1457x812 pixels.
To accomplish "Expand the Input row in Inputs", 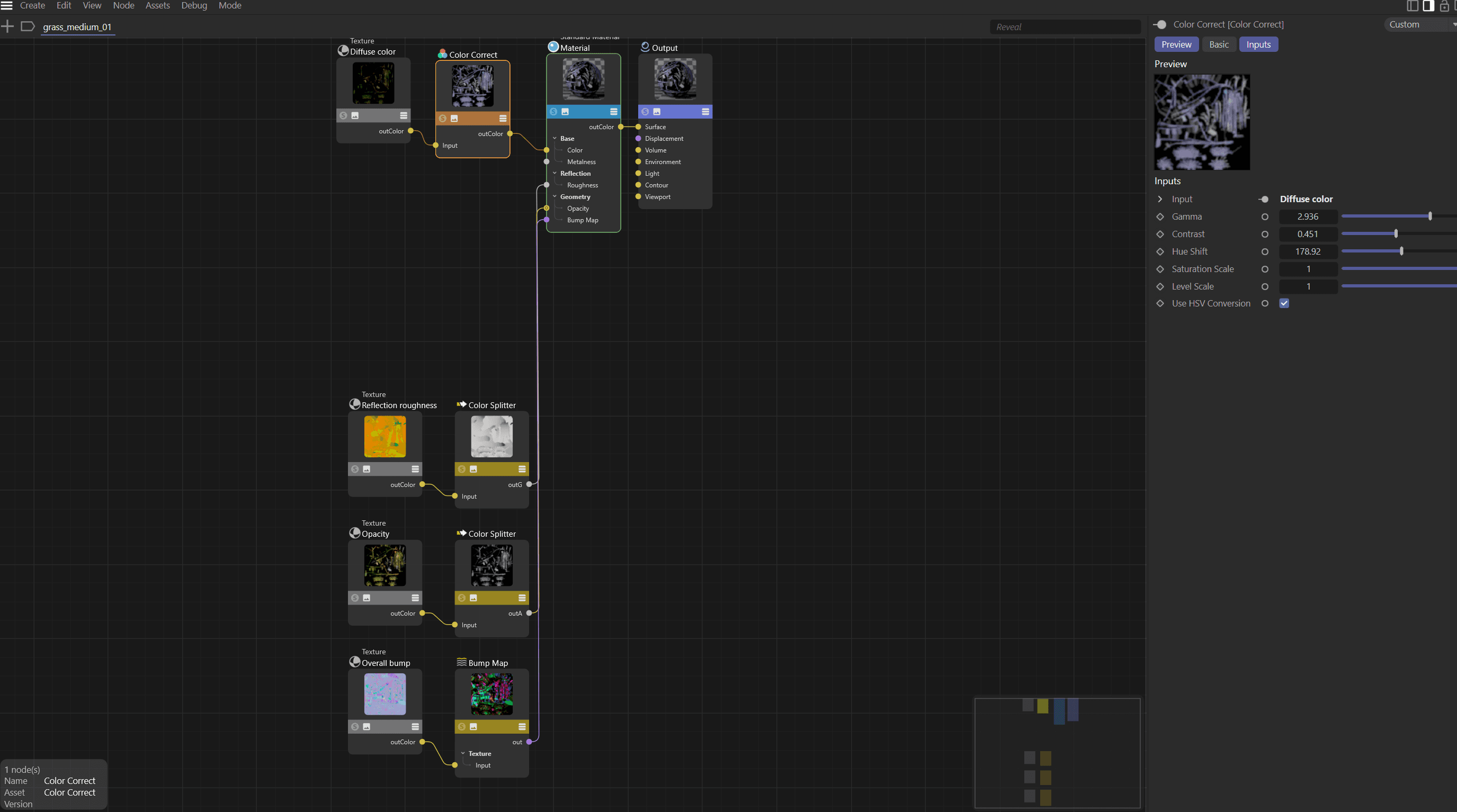I will pyautogui.click(x=1160, y=199).
